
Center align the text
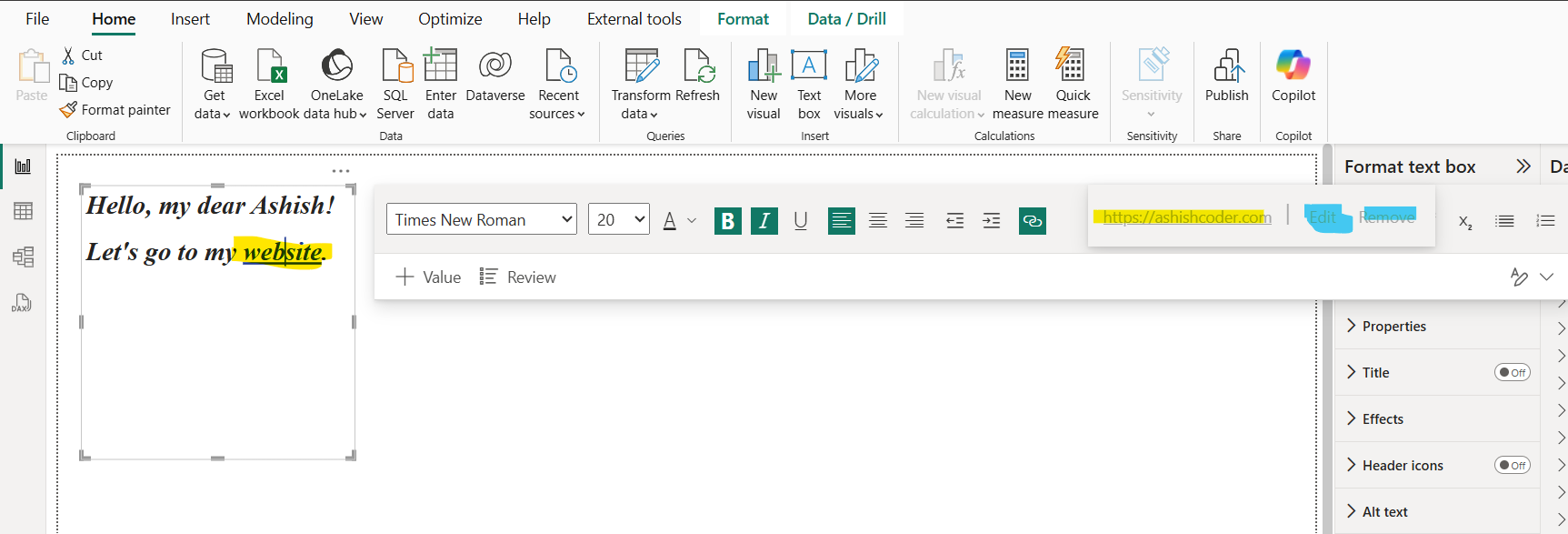(x=878, y=221)
